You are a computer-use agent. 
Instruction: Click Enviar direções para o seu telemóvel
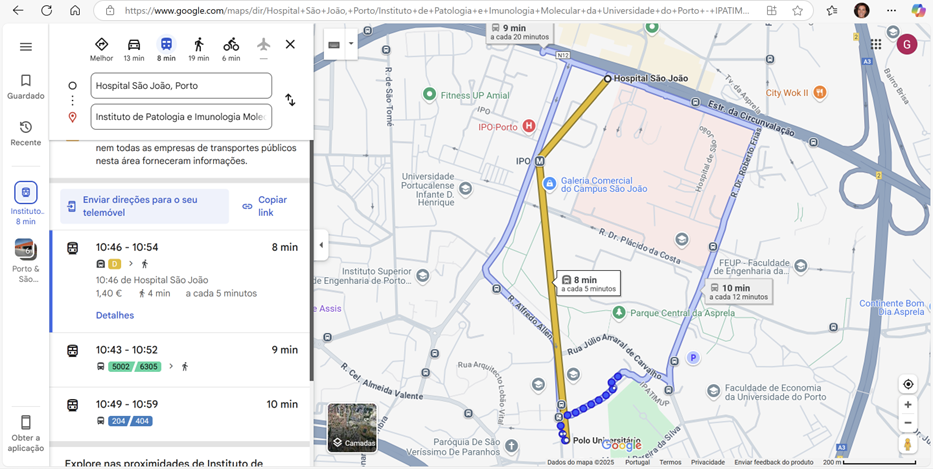click(x=145, y=206)
